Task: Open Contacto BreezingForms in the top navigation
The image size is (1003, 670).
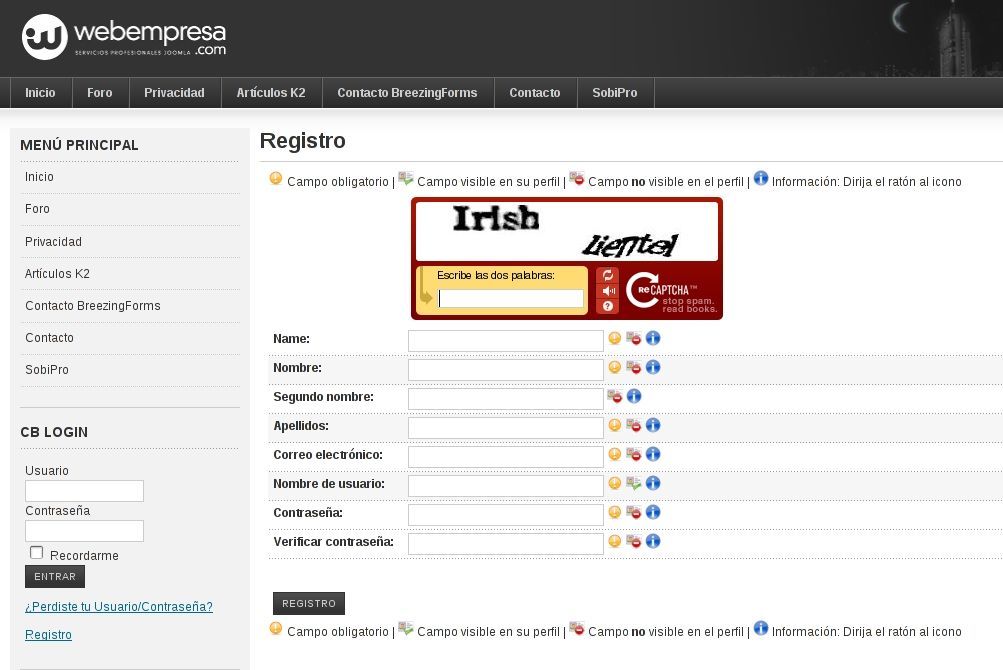Action: [407, 93]
